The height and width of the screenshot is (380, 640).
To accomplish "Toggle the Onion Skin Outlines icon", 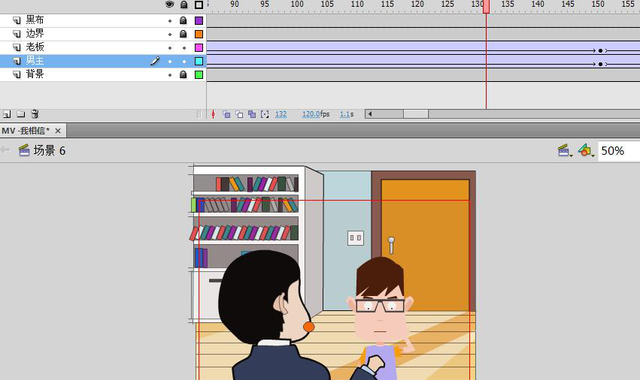I will [x=239, y=114].
